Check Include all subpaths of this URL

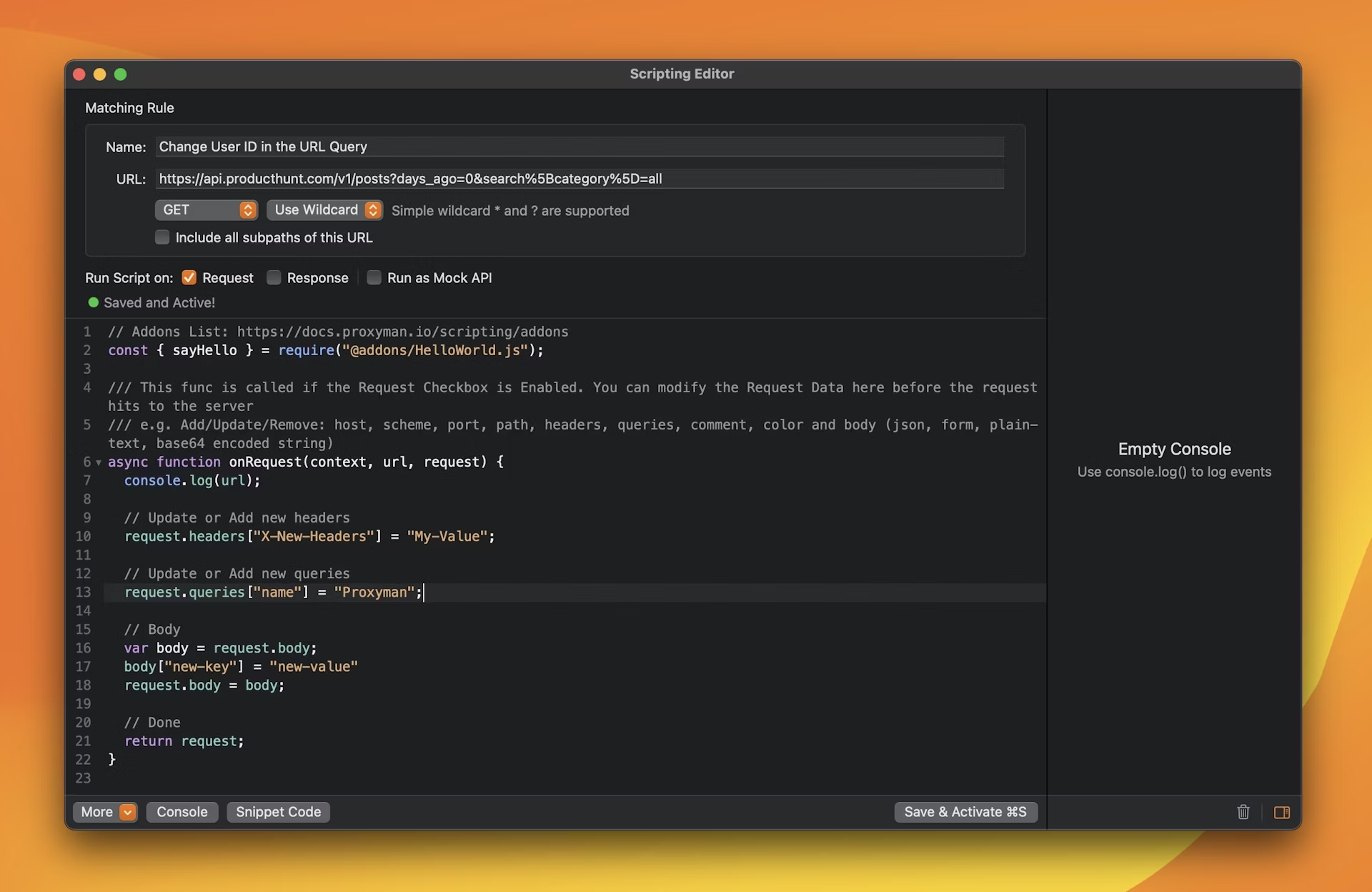point(162,237)
